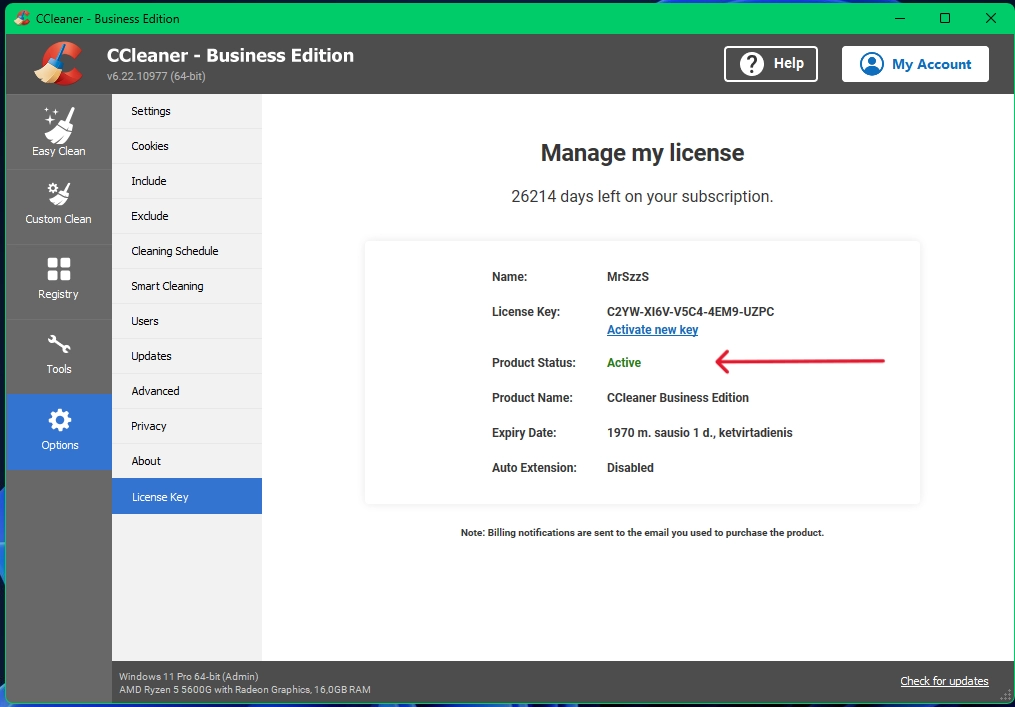Screen dimensions: 1015x707
Task: Open the Tools wrench section
Action: coord(59,355)
